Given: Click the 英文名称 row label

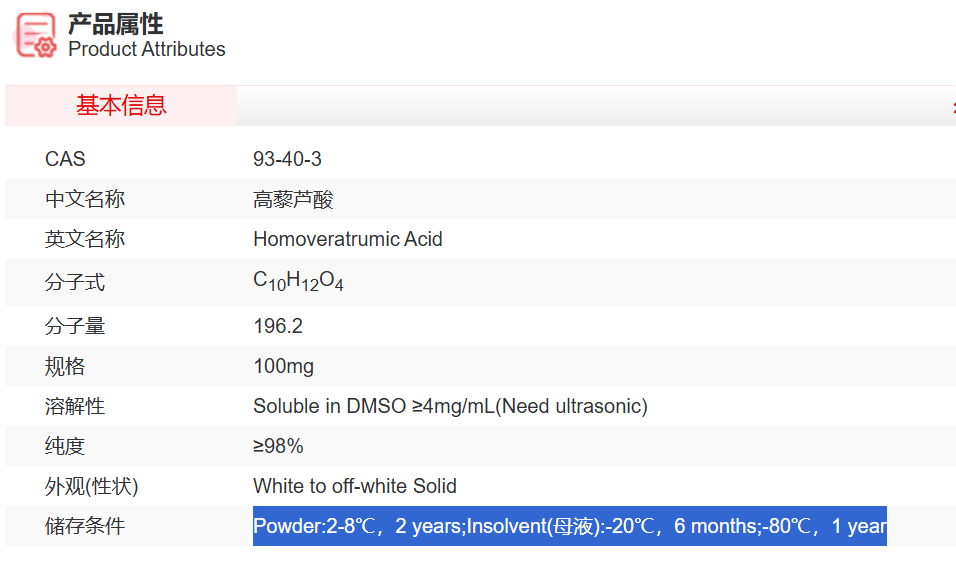Looking at the screenshot, I should coord(85,239).
